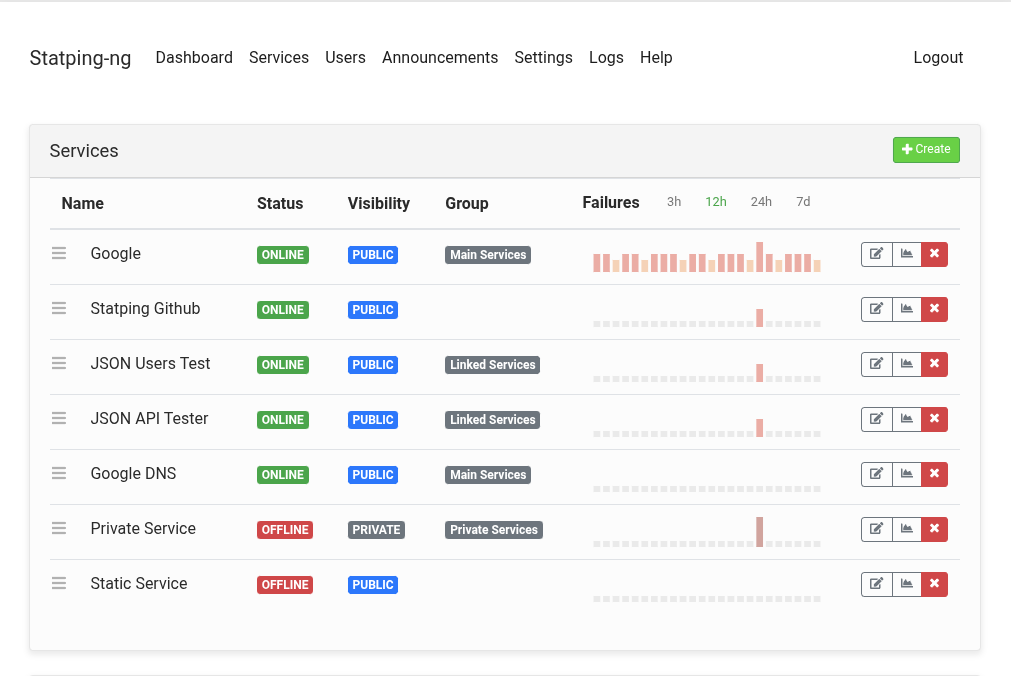1011x676 pixels.
Task: Open the chart icon for Statping Github
Action: pyautogui.click(x=906, y=309)
